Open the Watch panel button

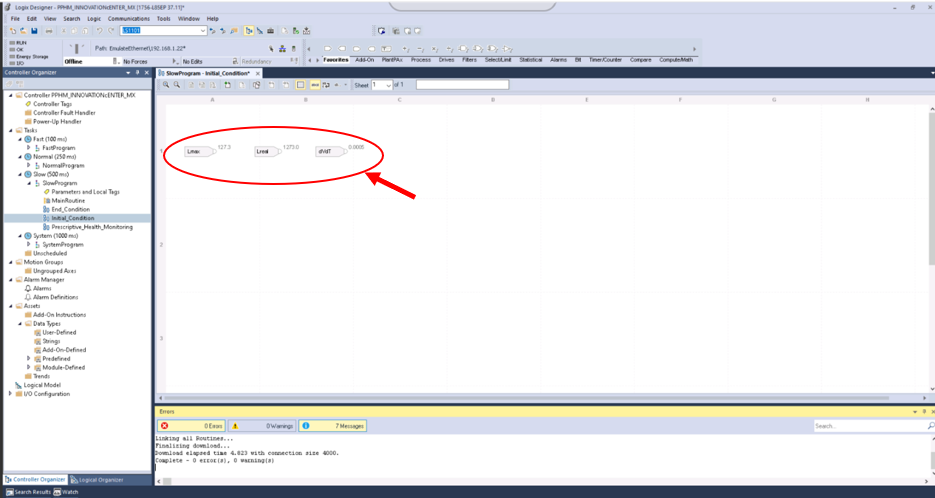pyautogui.click(x=66, y=492)
